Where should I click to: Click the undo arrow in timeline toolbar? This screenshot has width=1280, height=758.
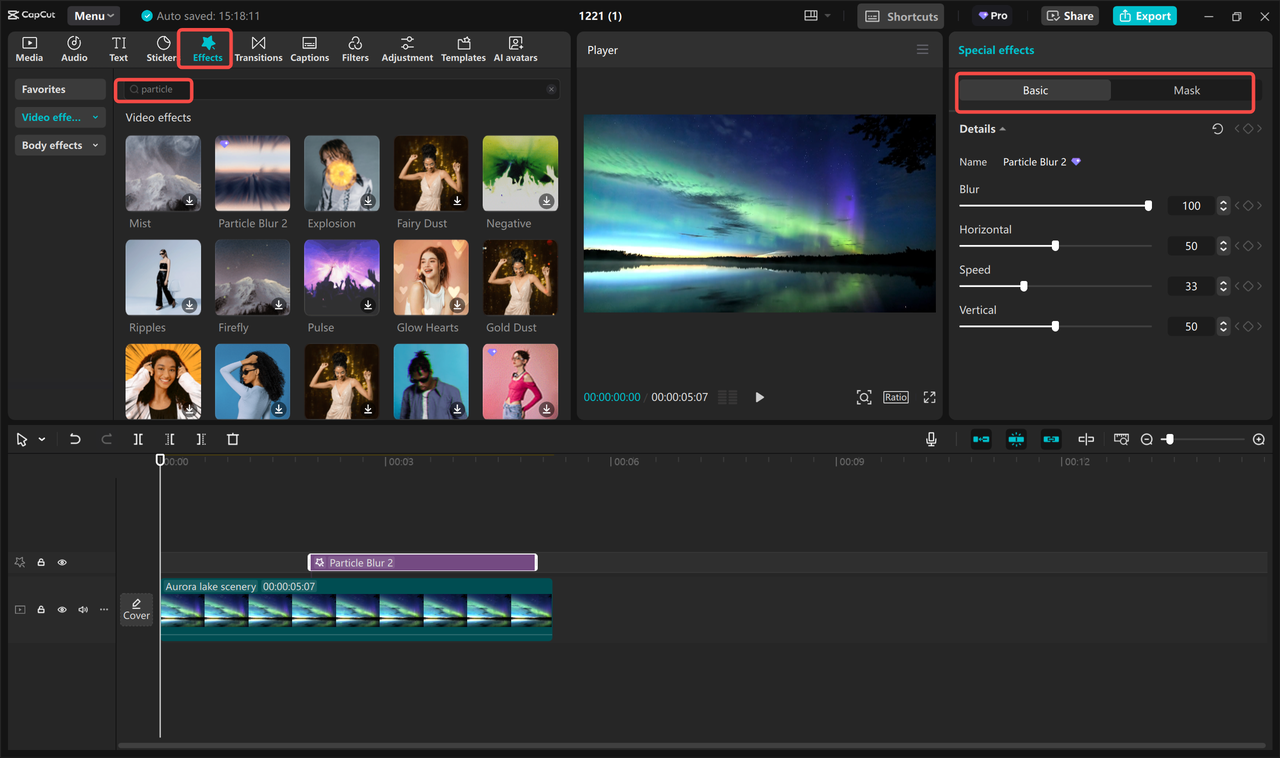tap(75, 439)
